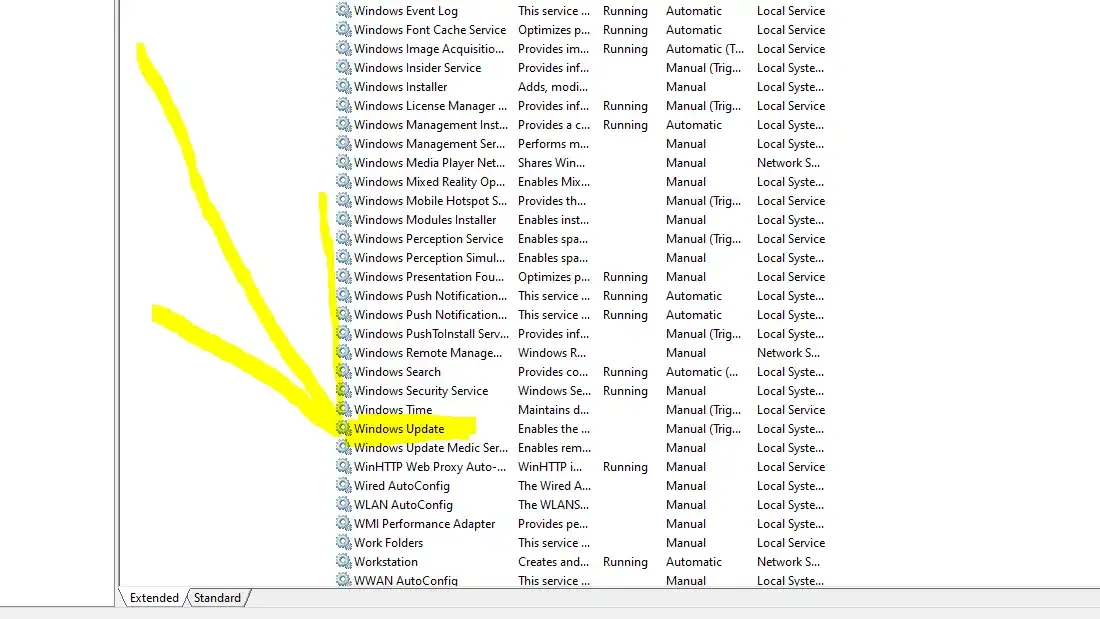Click 'Enables the ...' description of Windows Update

pos(554,429)
